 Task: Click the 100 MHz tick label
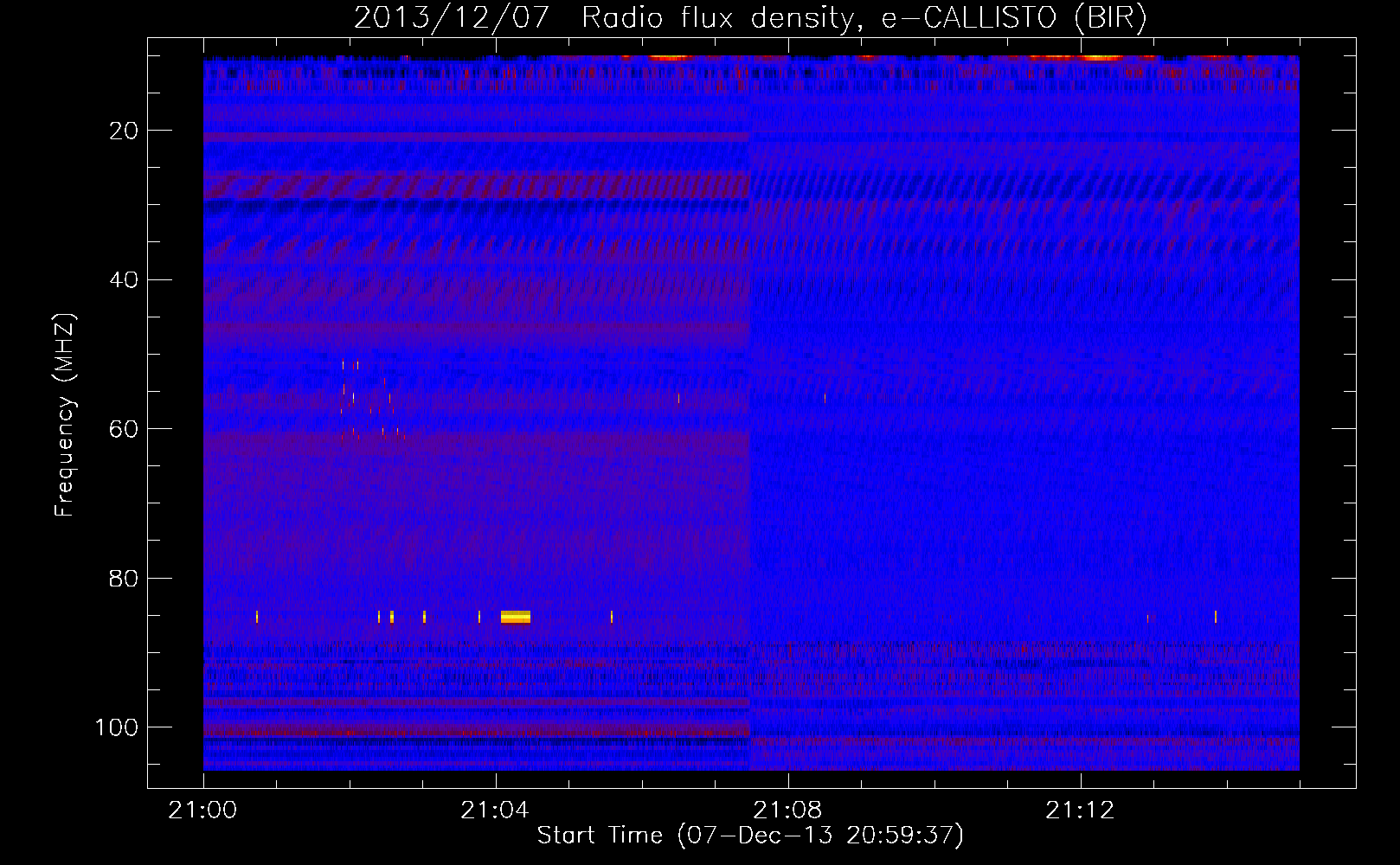[x=117, y=727]
